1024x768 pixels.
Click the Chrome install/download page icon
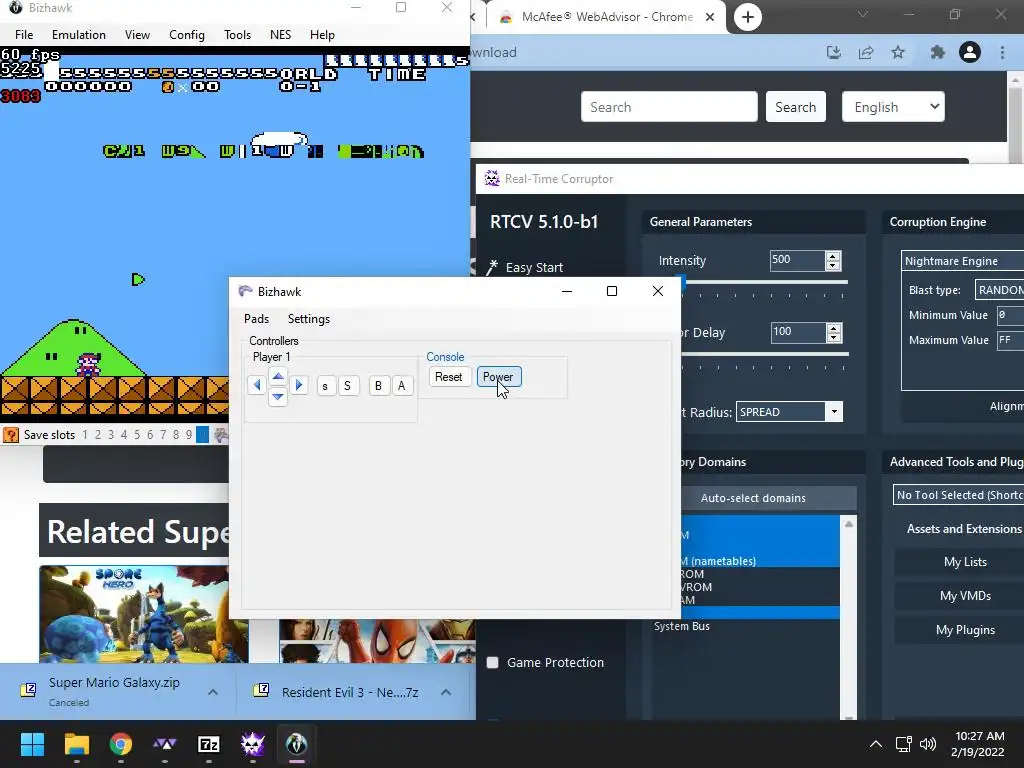tap(834, 52)
